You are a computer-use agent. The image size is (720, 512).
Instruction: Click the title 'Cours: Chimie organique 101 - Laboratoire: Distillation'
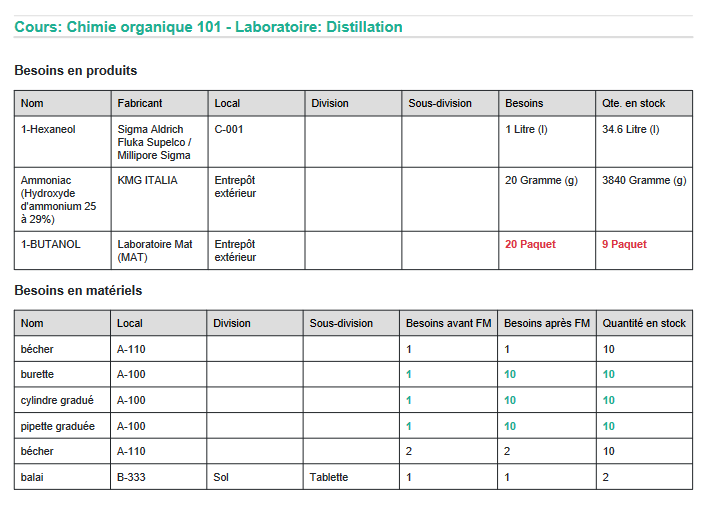pos(208,27)
